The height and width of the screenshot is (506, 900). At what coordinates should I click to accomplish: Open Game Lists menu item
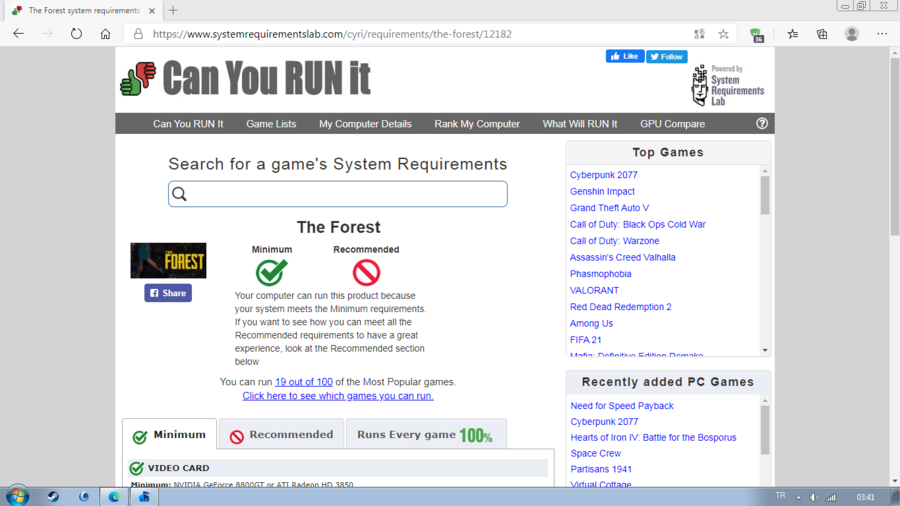(271, 124)
